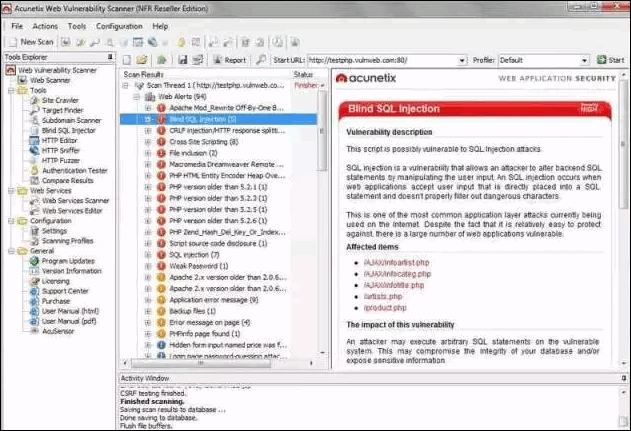
Task: Select Target Finder tool icon
Action: [35, 110]
